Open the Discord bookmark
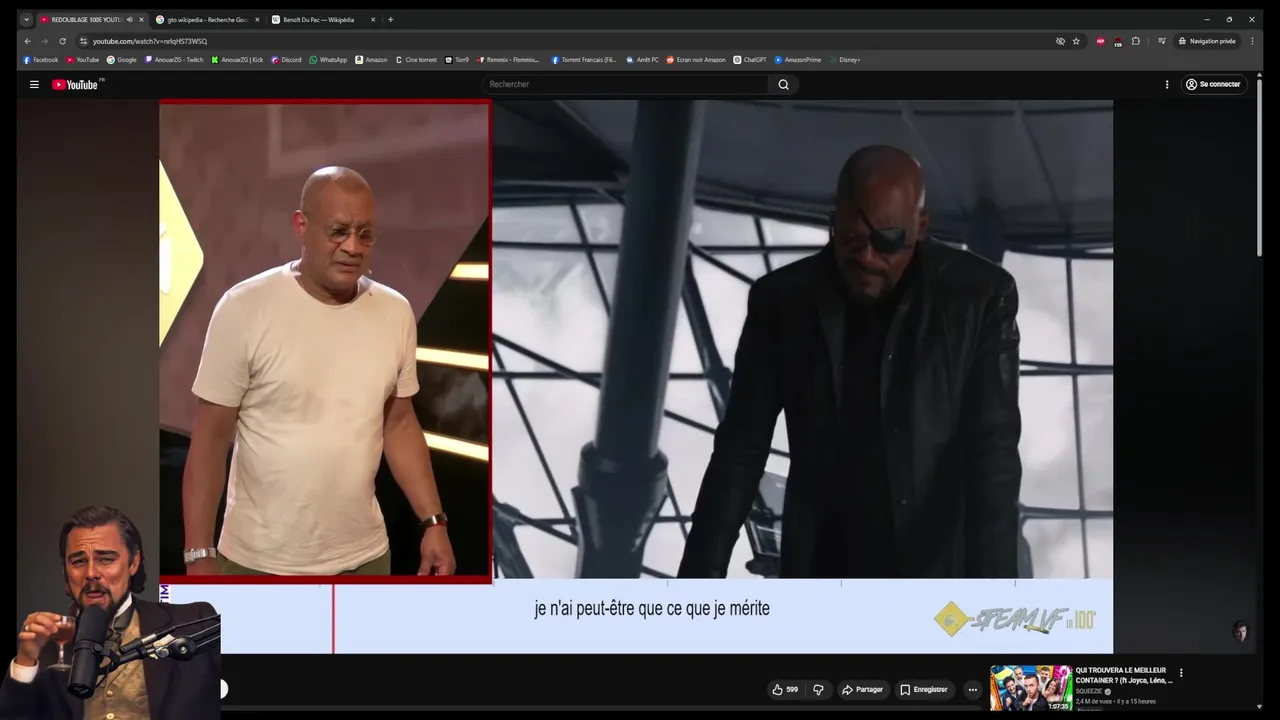 (x=286, y=60)
